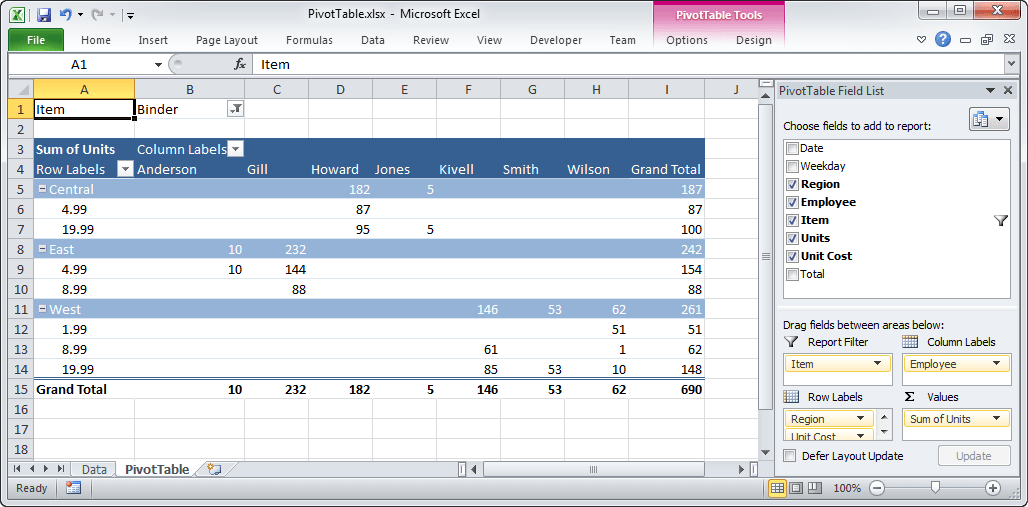Image resolution: width=1028 pixels, height=507 pixels.
Task: Open the Row Labels filter dropdown
Action: pyautogui.click(x=125, y=169)
